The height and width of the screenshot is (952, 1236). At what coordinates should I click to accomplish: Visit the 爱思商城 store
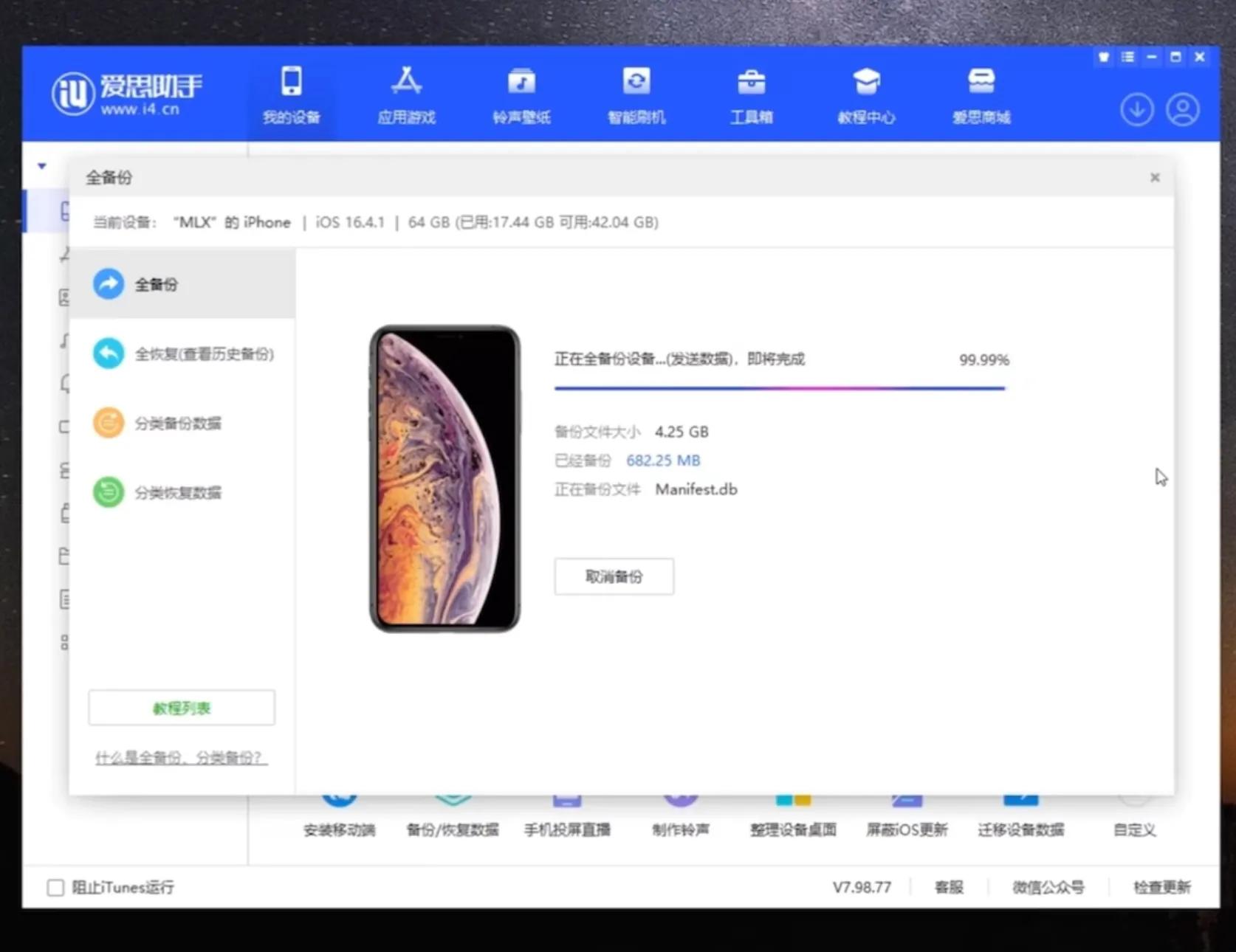coord(981,96)
